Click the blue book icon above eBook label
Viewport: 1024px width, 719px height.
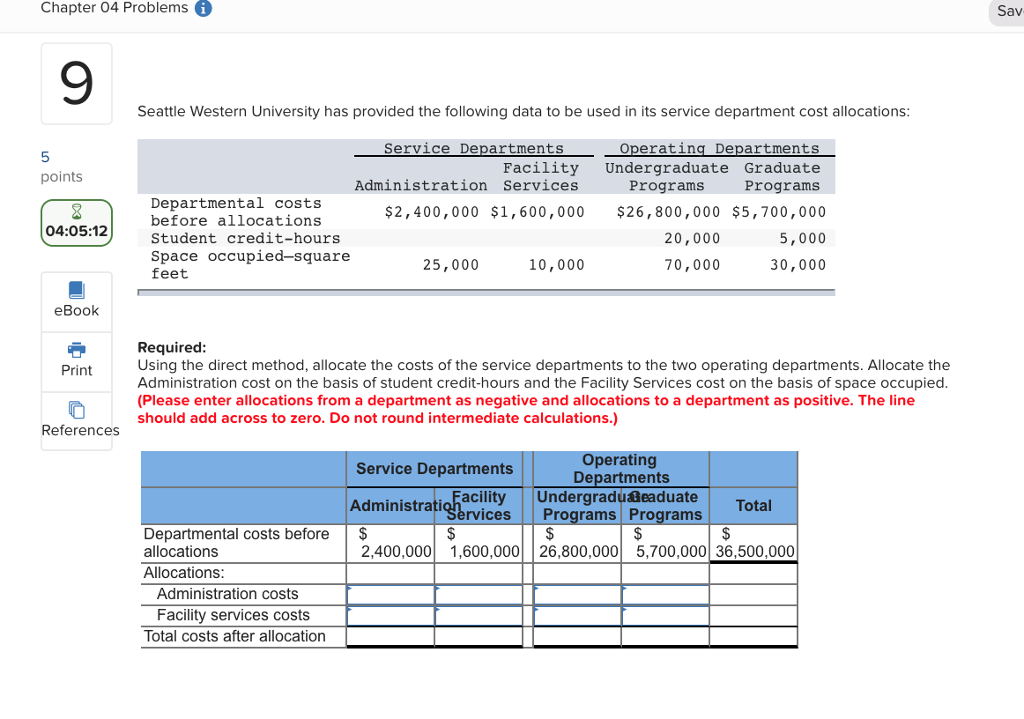[76, 291]
